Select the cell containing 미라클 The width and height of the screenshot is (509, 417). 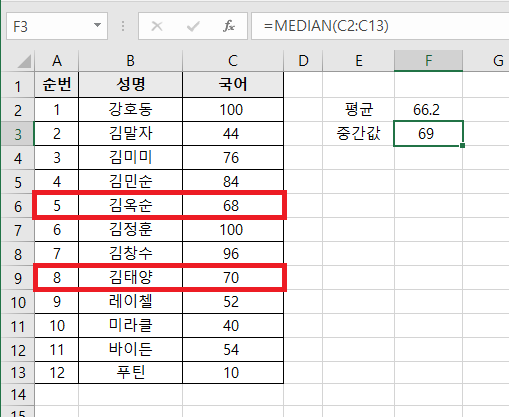pos(130,326)
